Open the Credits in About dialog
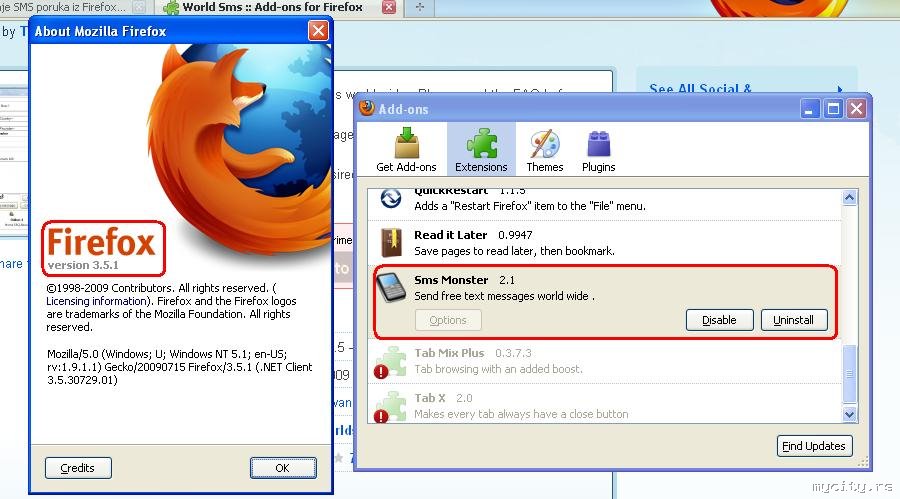Image resolution: width=900 pixels, height=499 pixels. (78, 468)
